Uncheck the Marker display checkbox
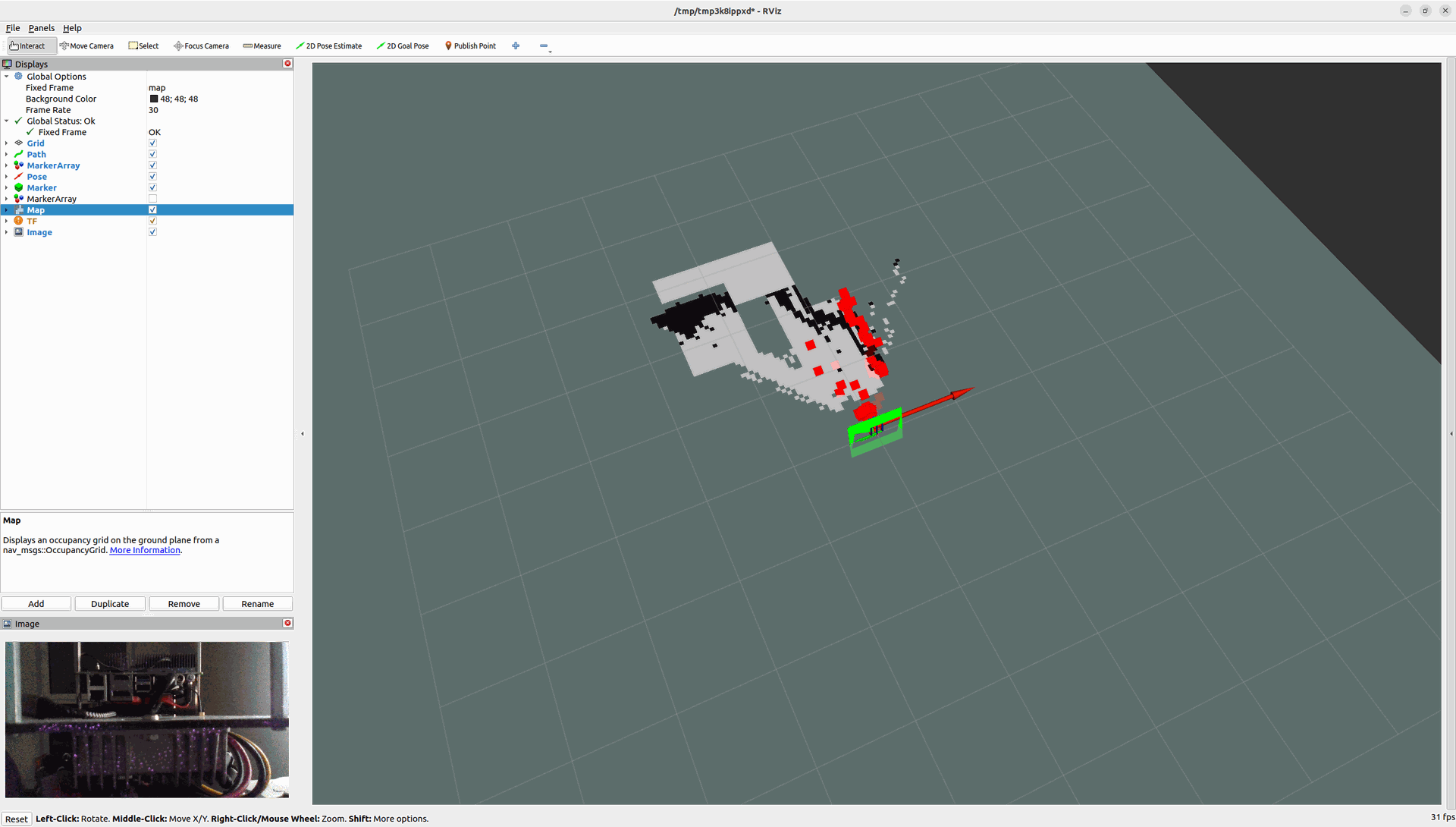 pos(152,187)
